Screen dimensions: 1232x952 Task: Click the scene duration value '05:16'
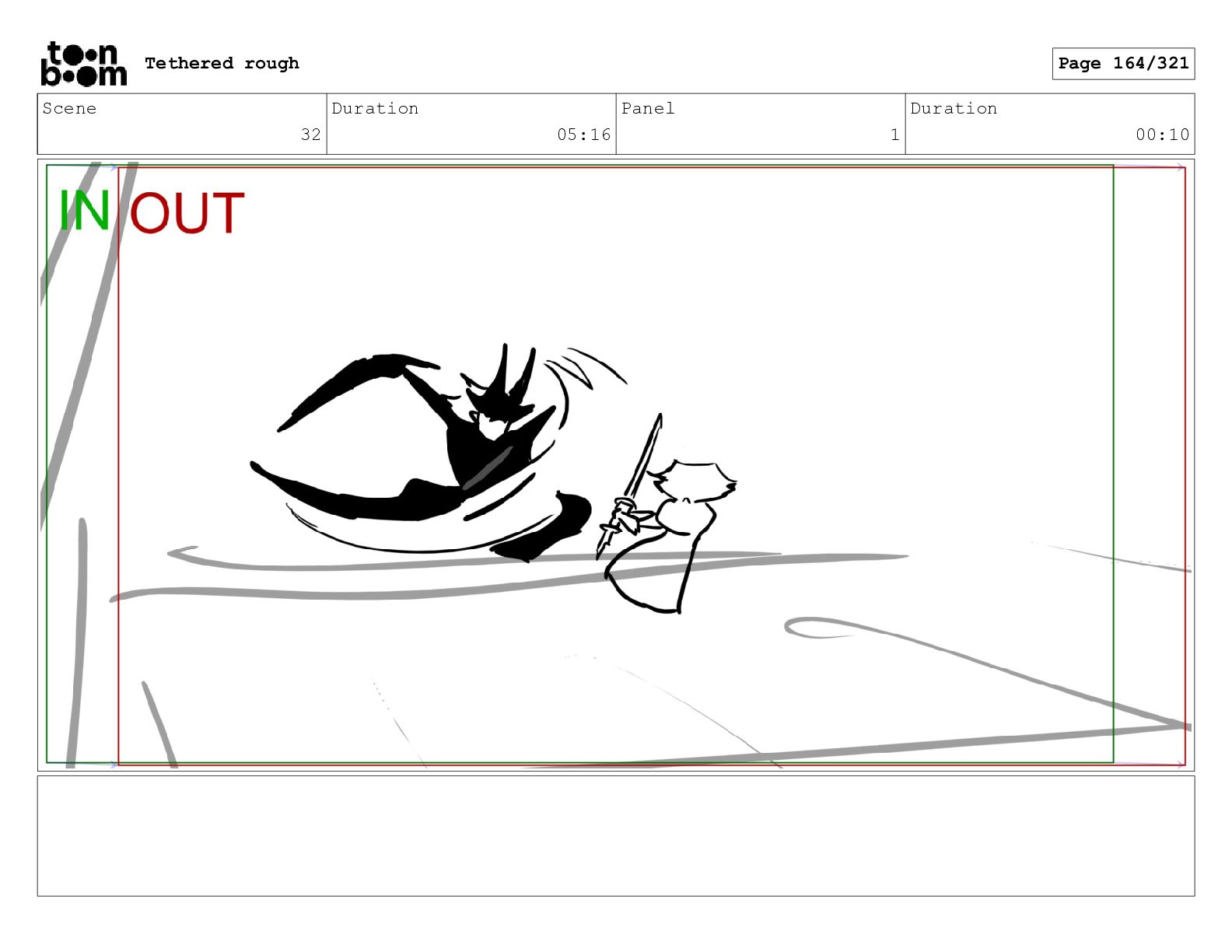[583, 135]
